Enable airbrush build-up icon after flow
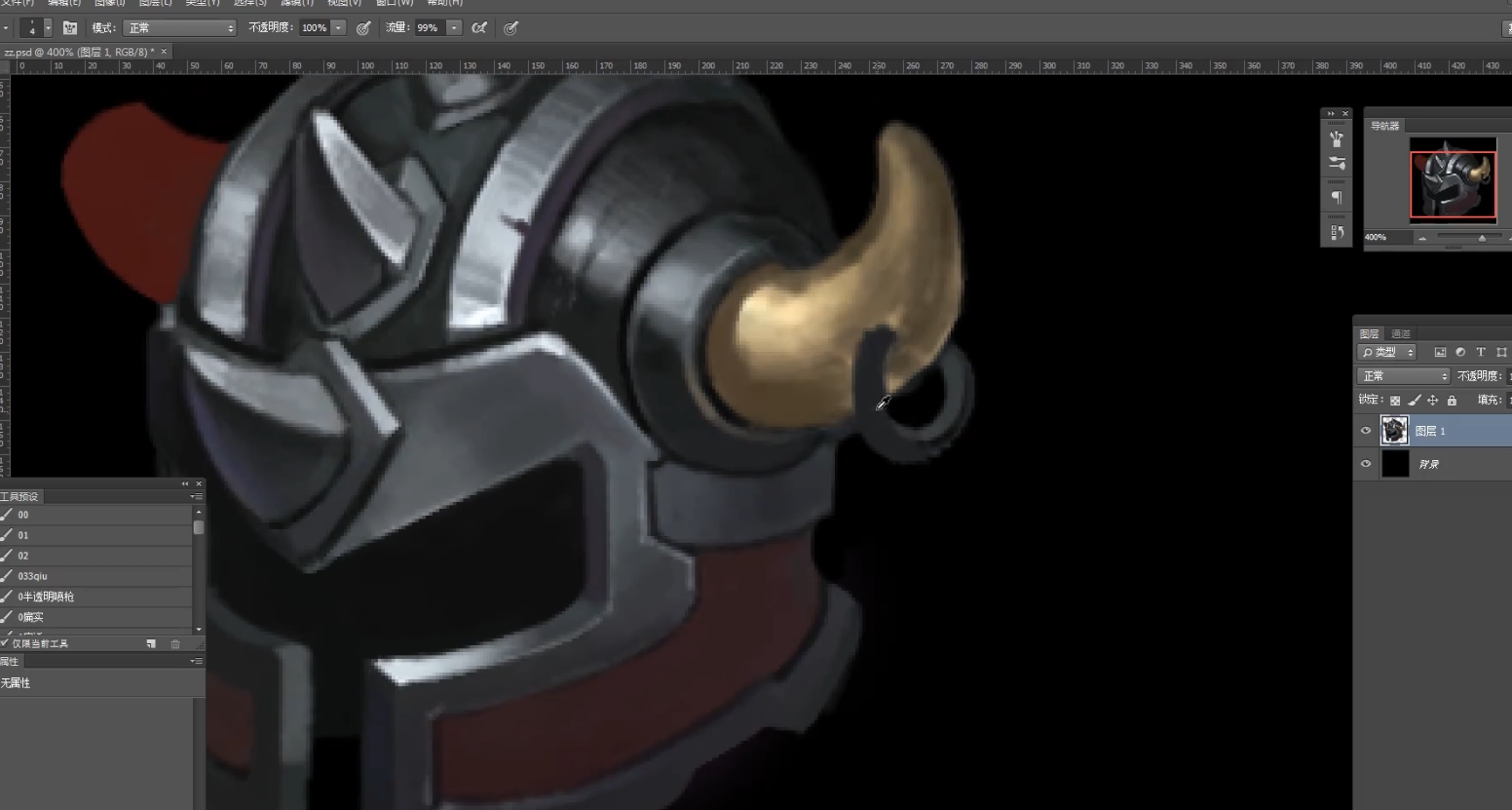This screenshot has width=1512, height=810. 478,28
